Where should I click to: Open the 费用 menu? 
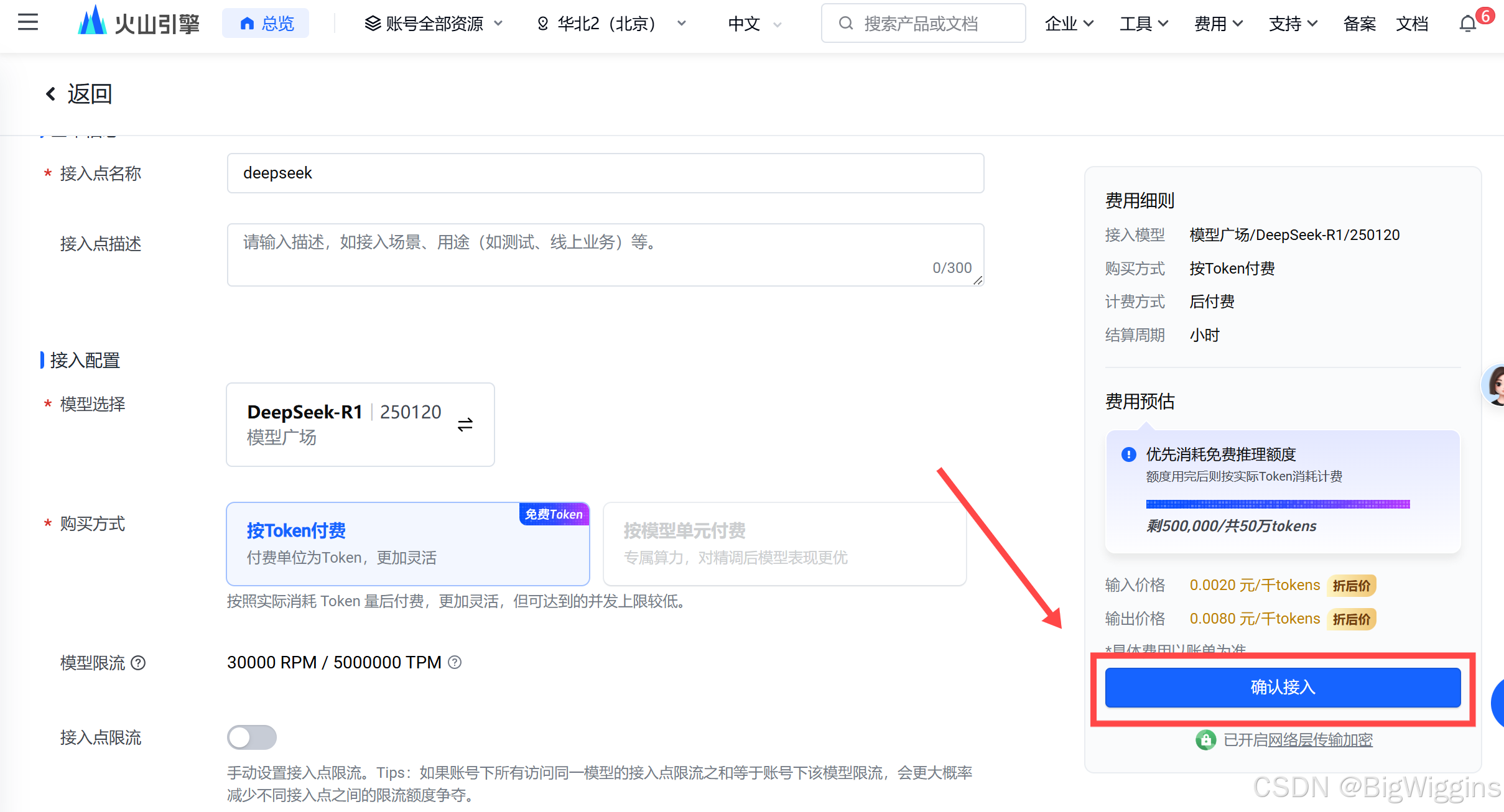(x=1218, y=24)
